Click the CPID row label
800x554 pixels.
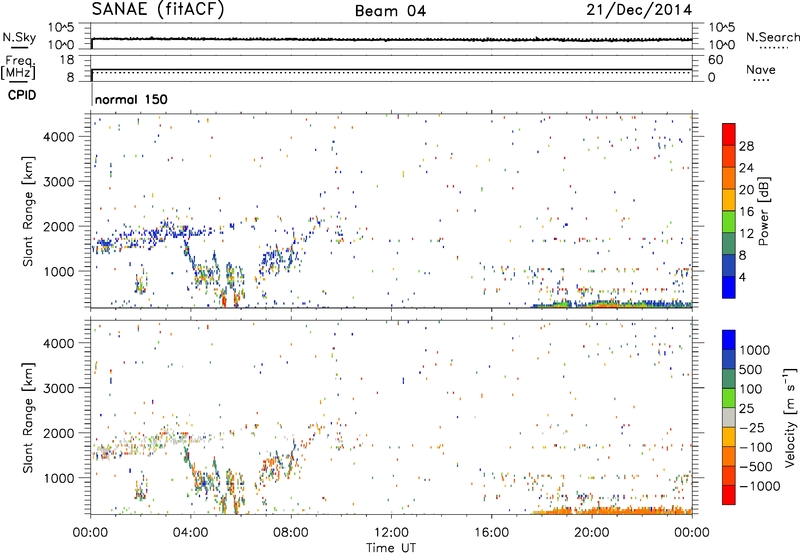coord(22,95)
